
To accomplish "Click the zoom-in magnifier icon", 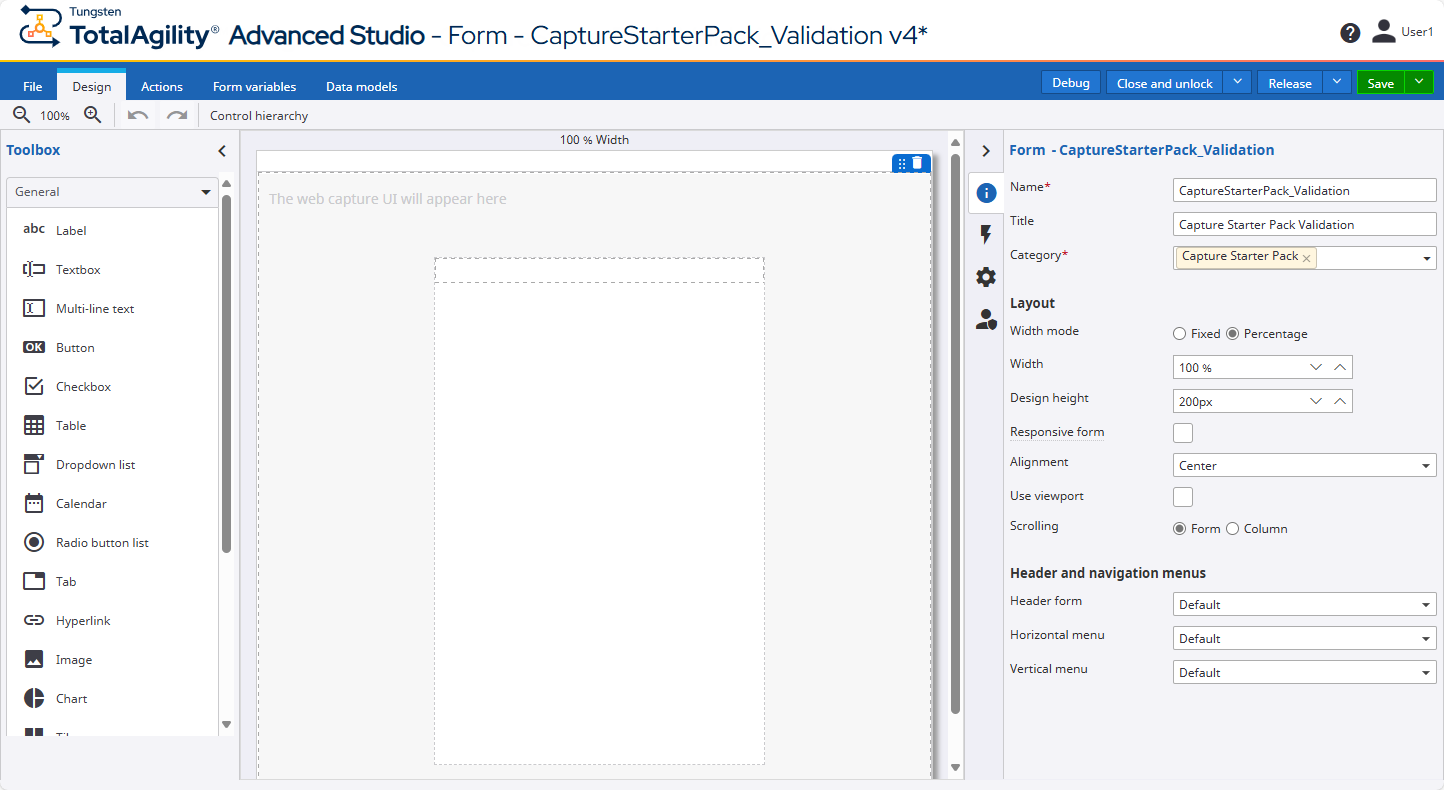I will (93, 114).
